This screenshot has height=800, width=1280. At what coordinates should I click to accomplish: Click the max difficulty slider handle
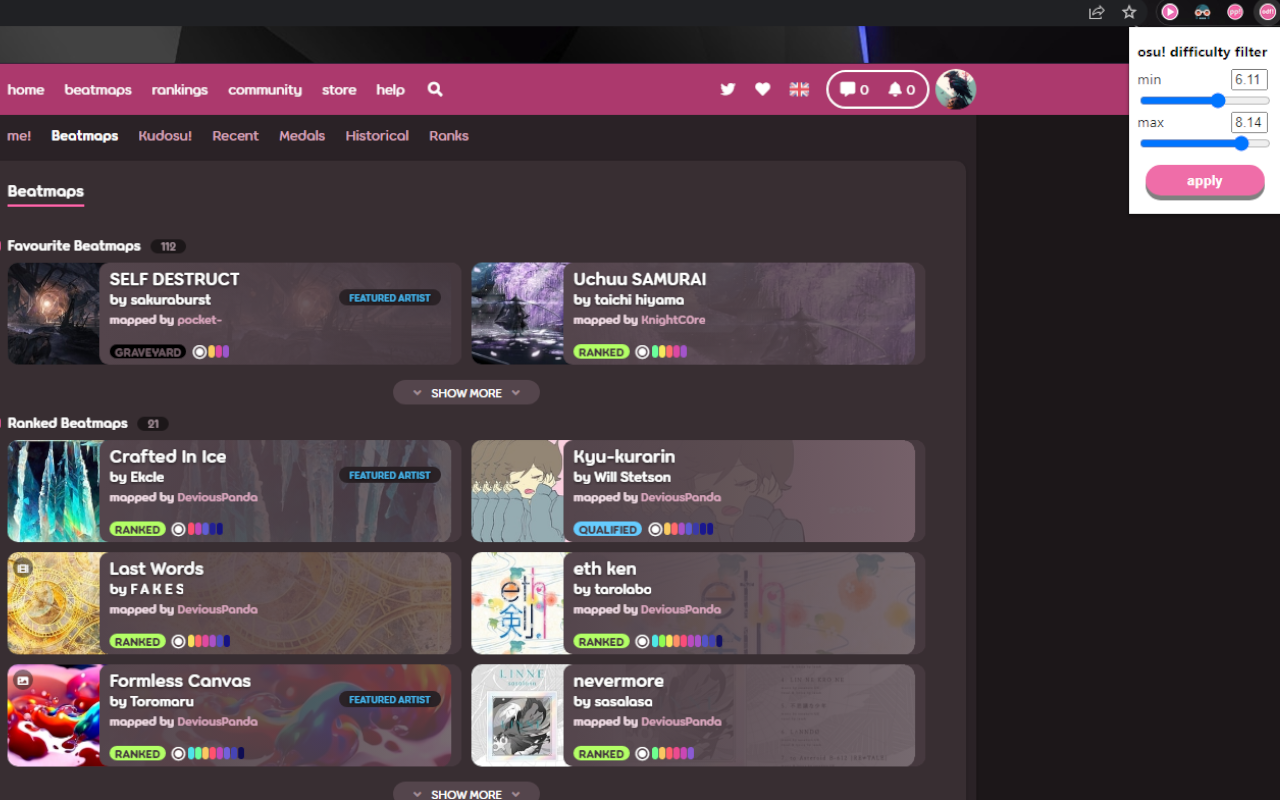(1243, 143)
